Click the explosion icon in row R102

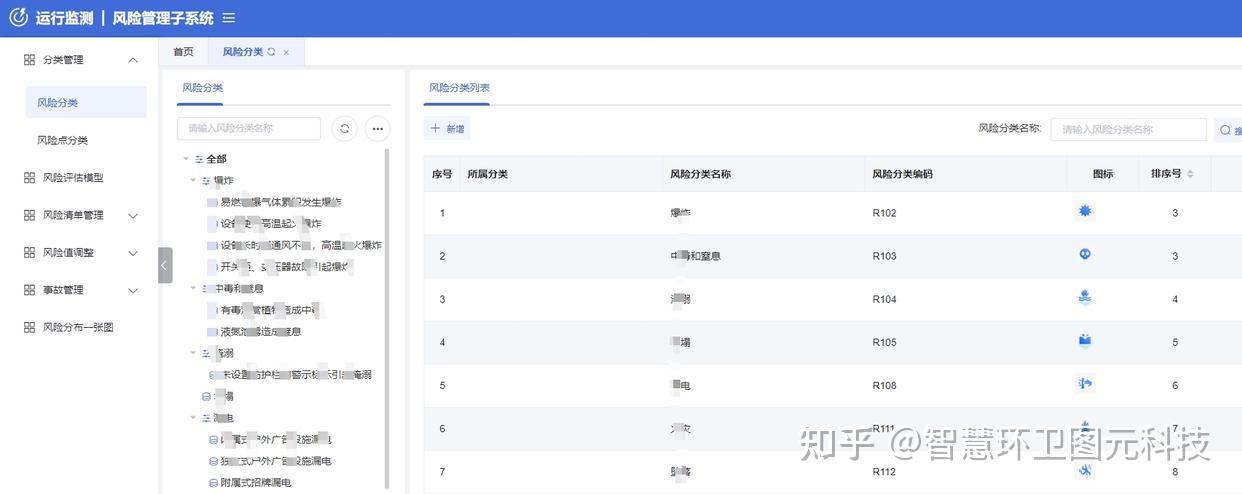pyautogui.click(x=1085, y=211)
